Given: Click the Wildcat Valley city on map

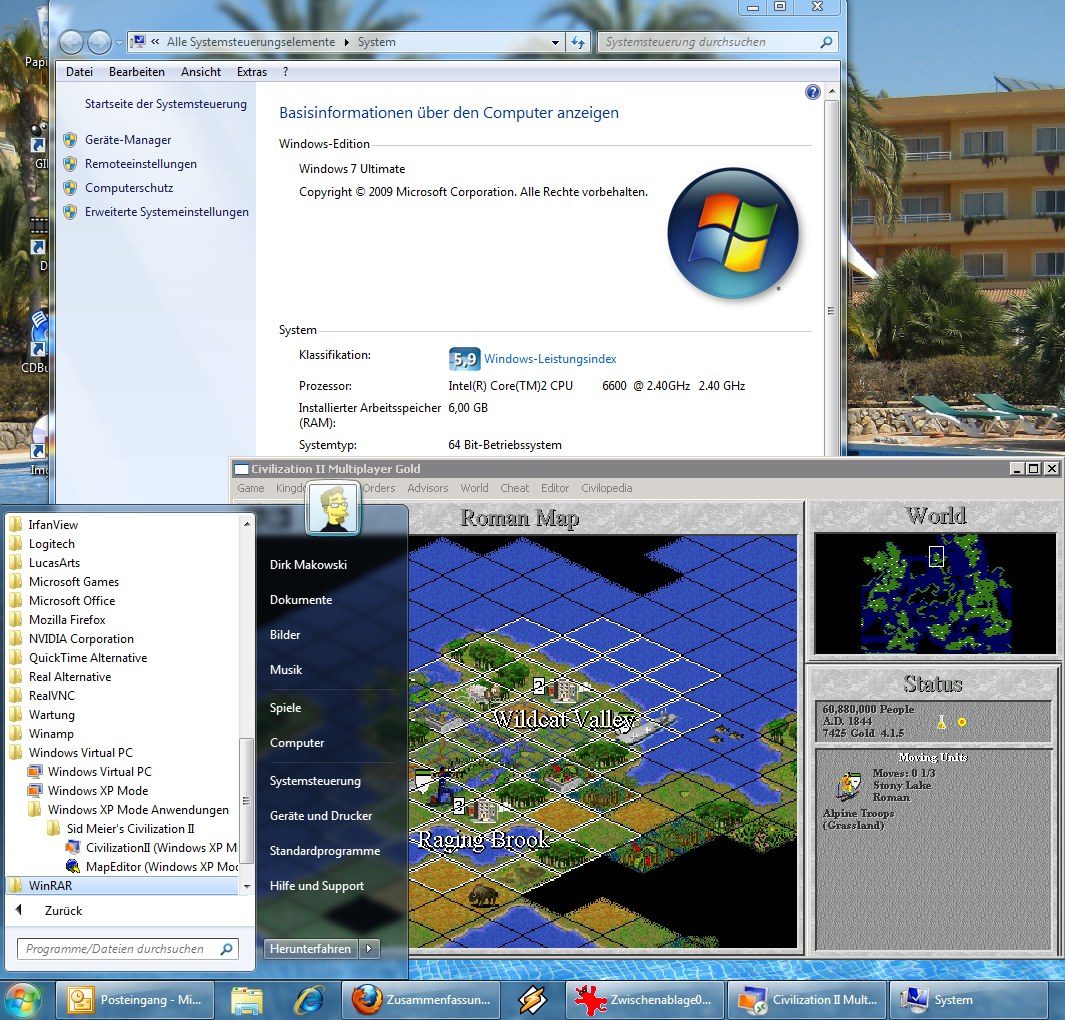Looking at the screenshot, I should (563, 691).
